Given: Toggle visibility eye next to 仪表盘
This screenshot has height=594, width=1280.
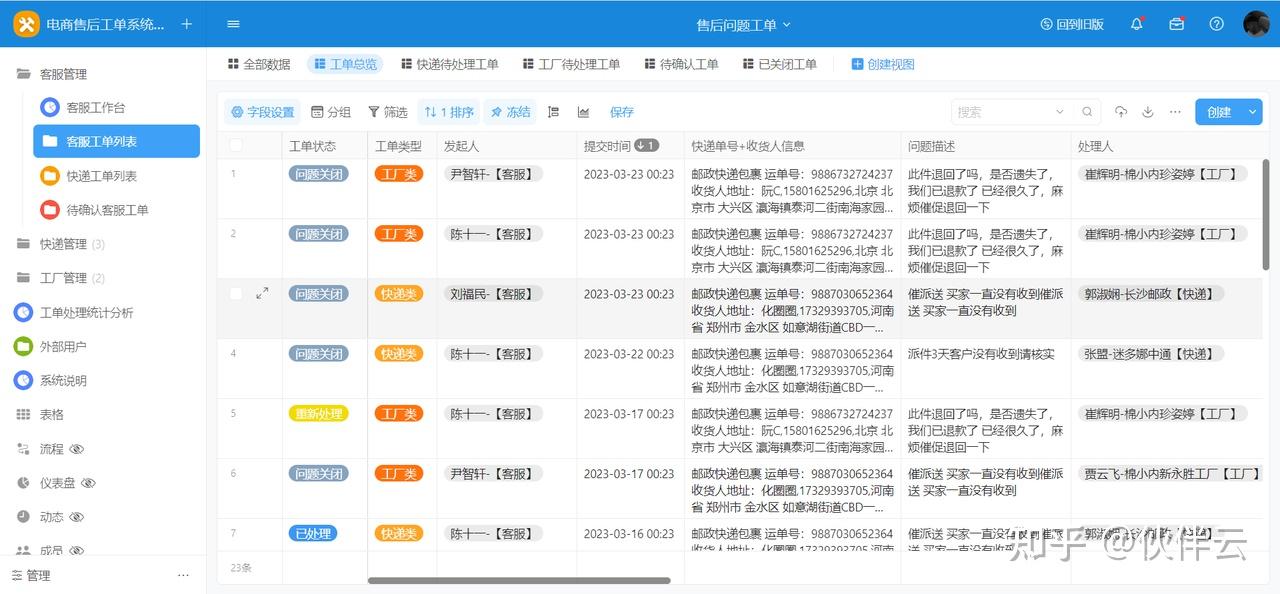Looking at the screenshot, I should tap(88, 483).
